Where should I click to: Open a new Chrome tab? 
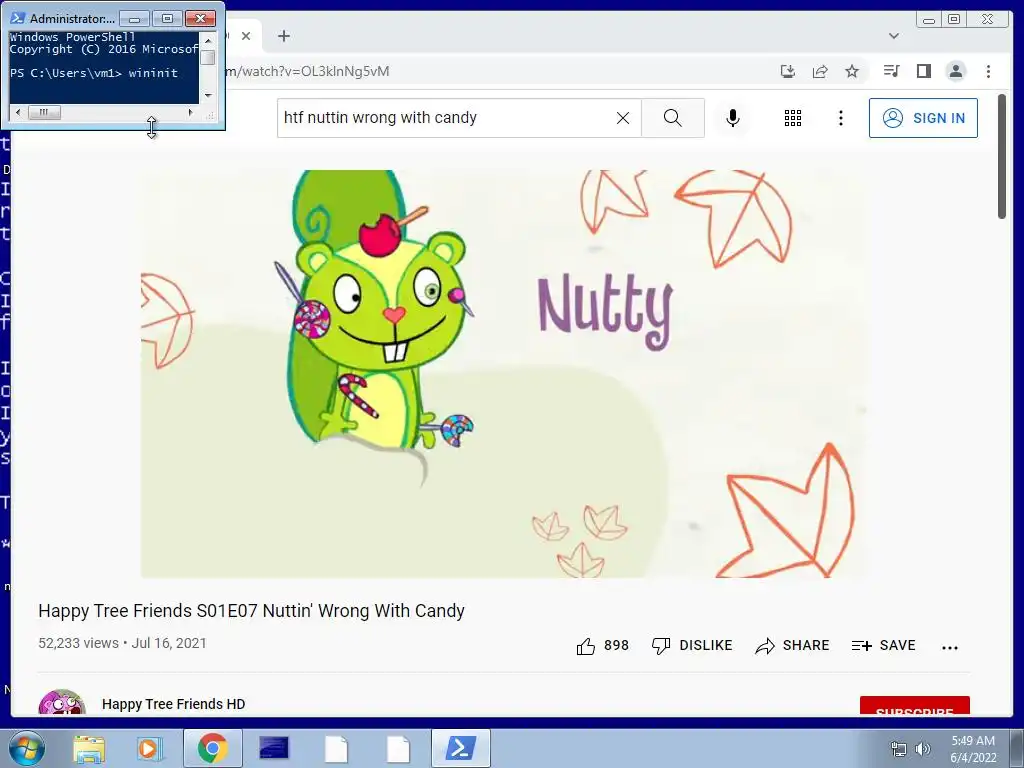click(x=283, y=36)
